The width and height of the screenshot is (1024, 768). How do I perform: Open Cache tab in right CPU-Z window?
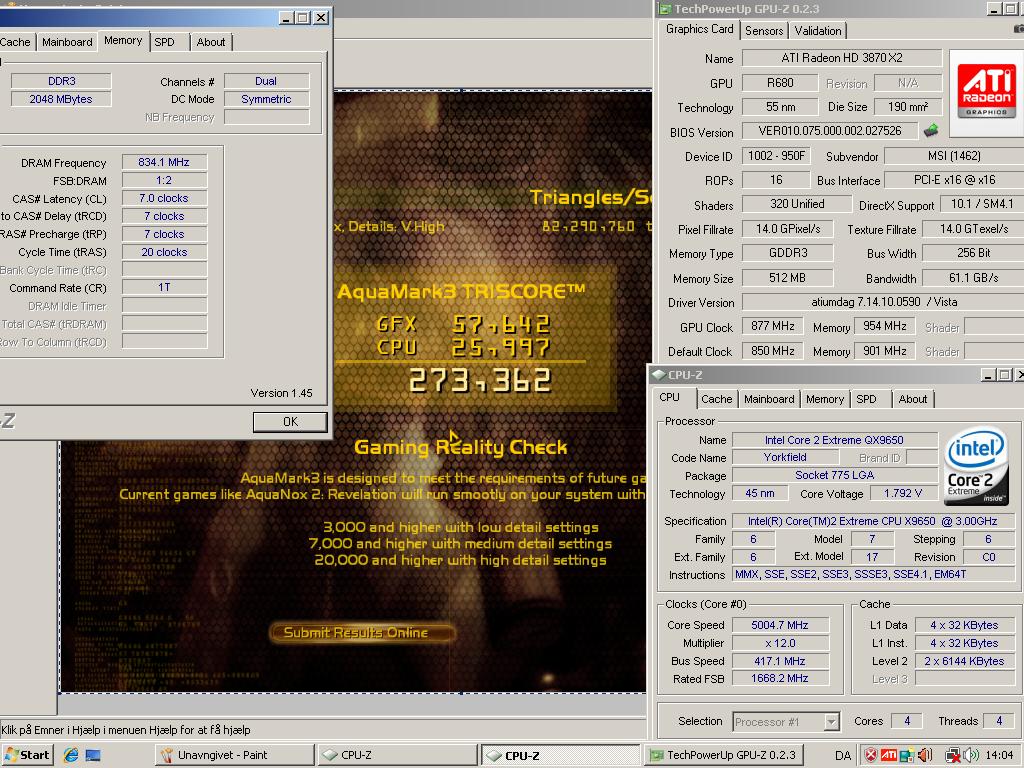coord(716,399)
